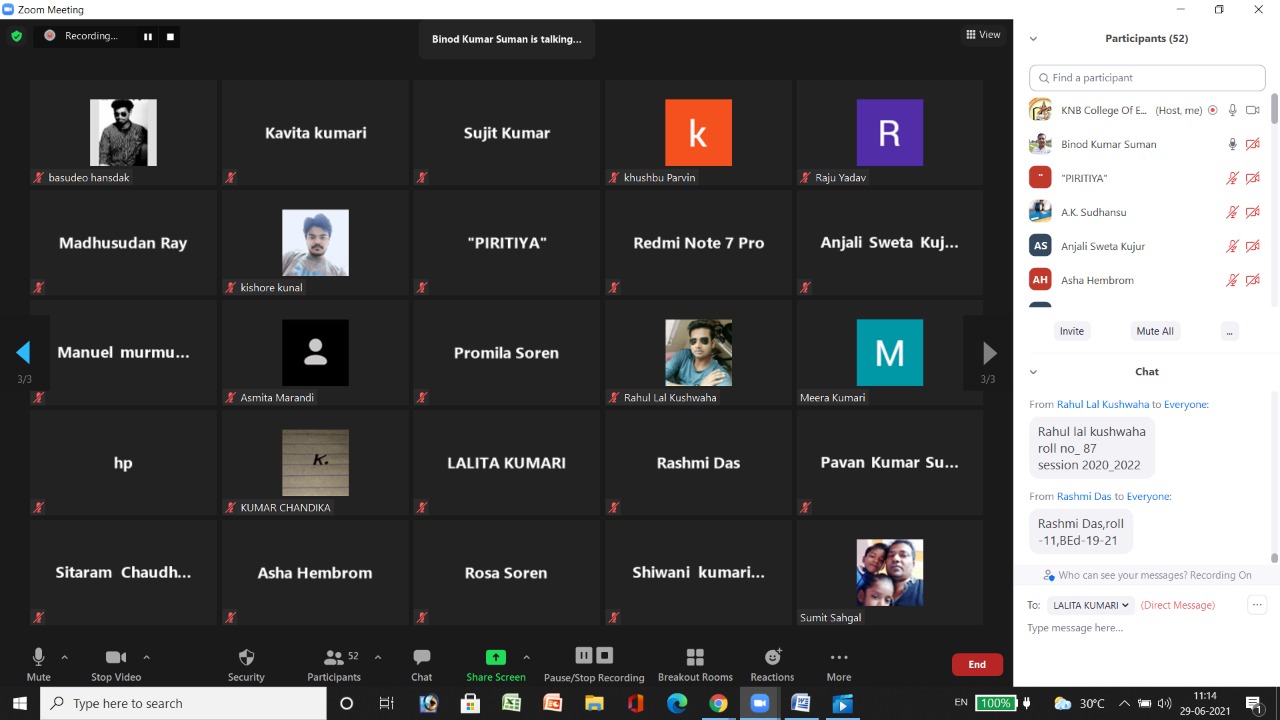The image size is (1280, 720).
Task: Click the Rashmi Das sender link in the chat
Action: (1084, 496)
